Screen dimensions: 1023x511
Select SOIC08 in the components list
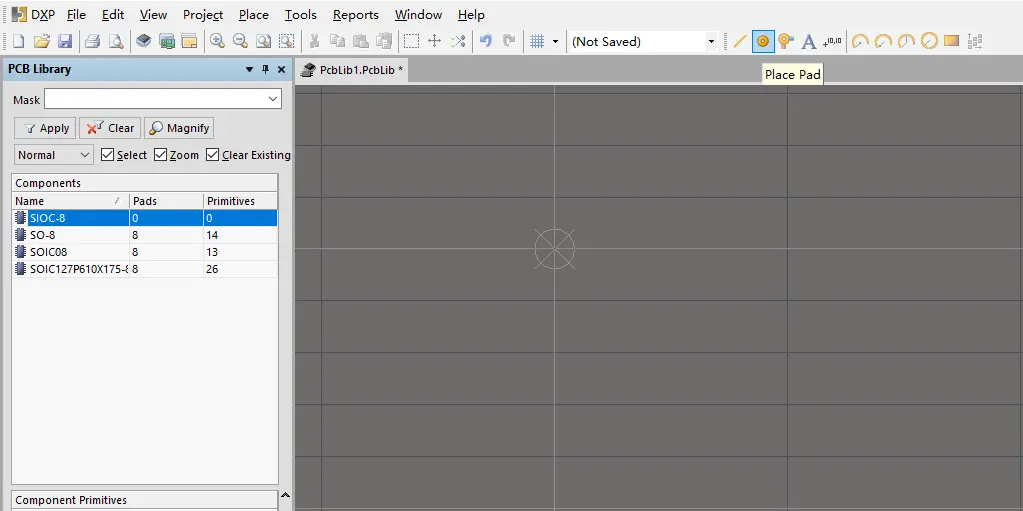tap(48, 252)
